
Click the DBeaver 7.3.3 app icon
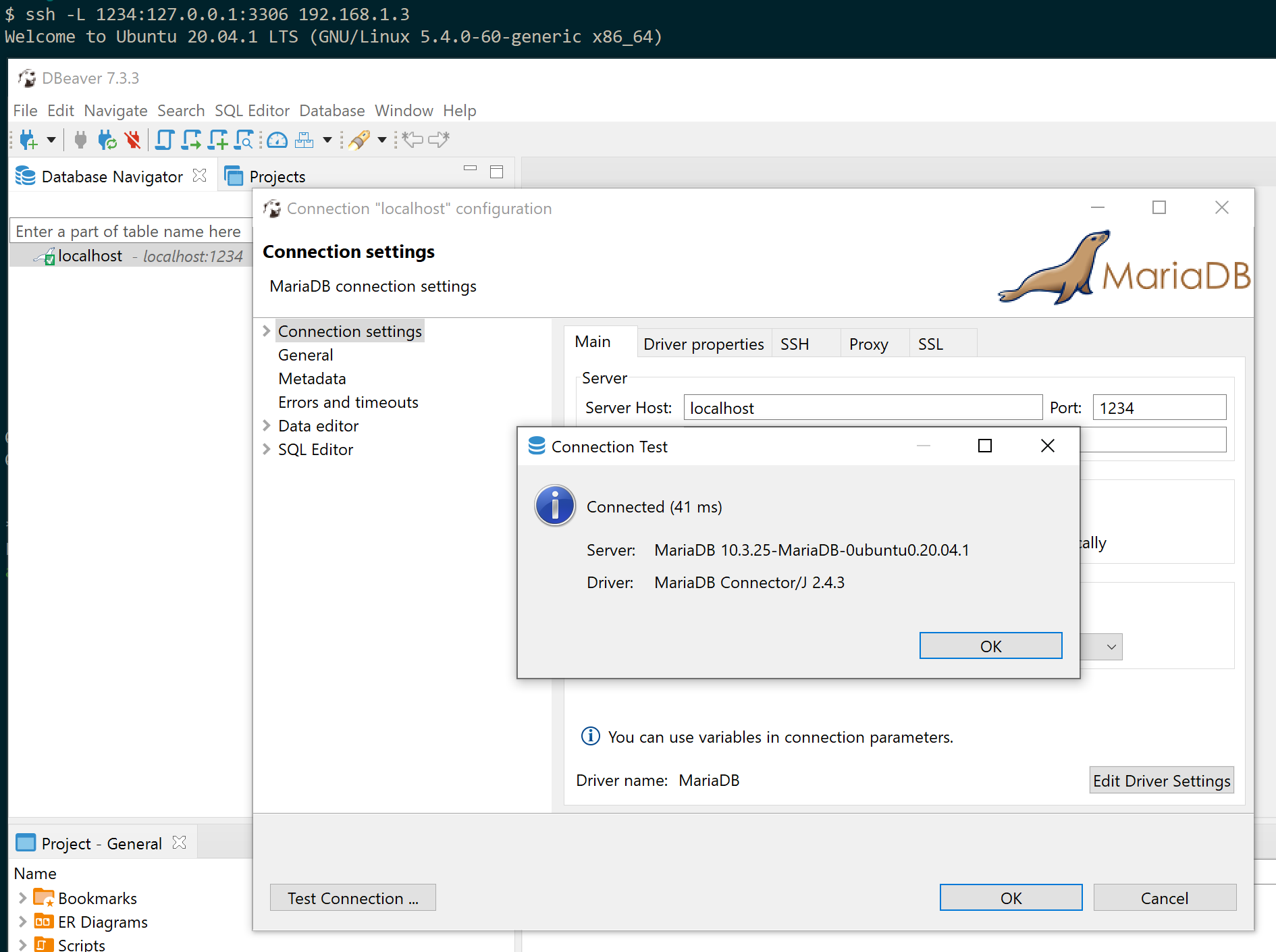pos(27,78)
